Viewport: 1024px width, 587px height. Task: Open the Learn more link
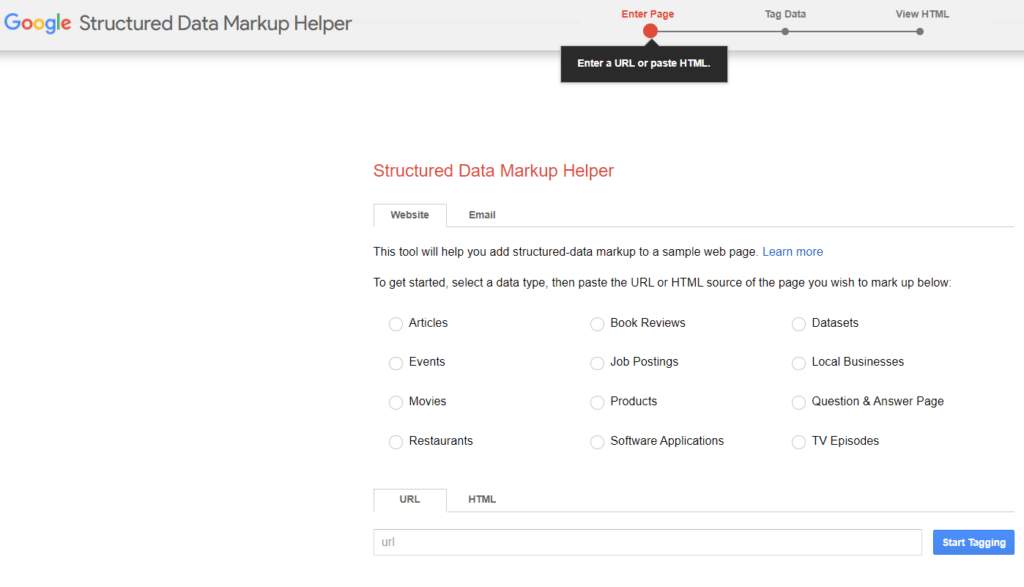[x=792, y=251]
